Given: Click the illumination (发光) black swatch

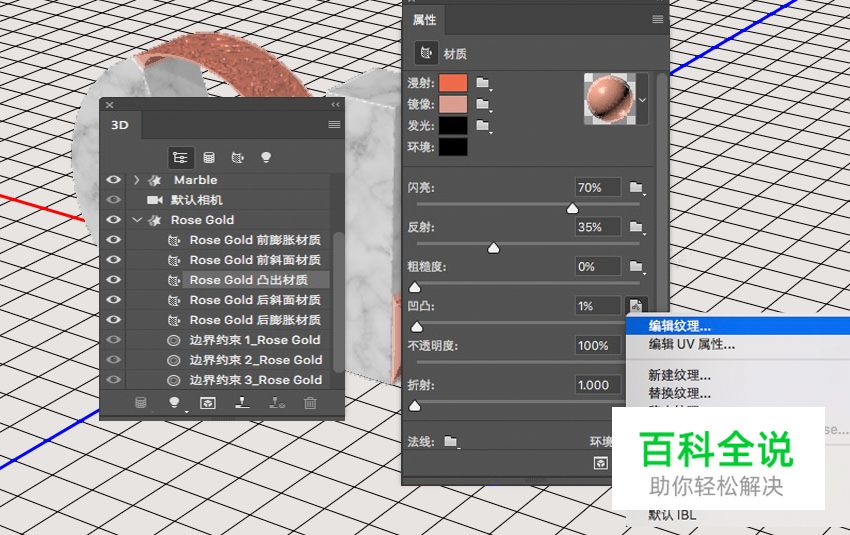Looking at the screenshot, I should coord(453,126).
